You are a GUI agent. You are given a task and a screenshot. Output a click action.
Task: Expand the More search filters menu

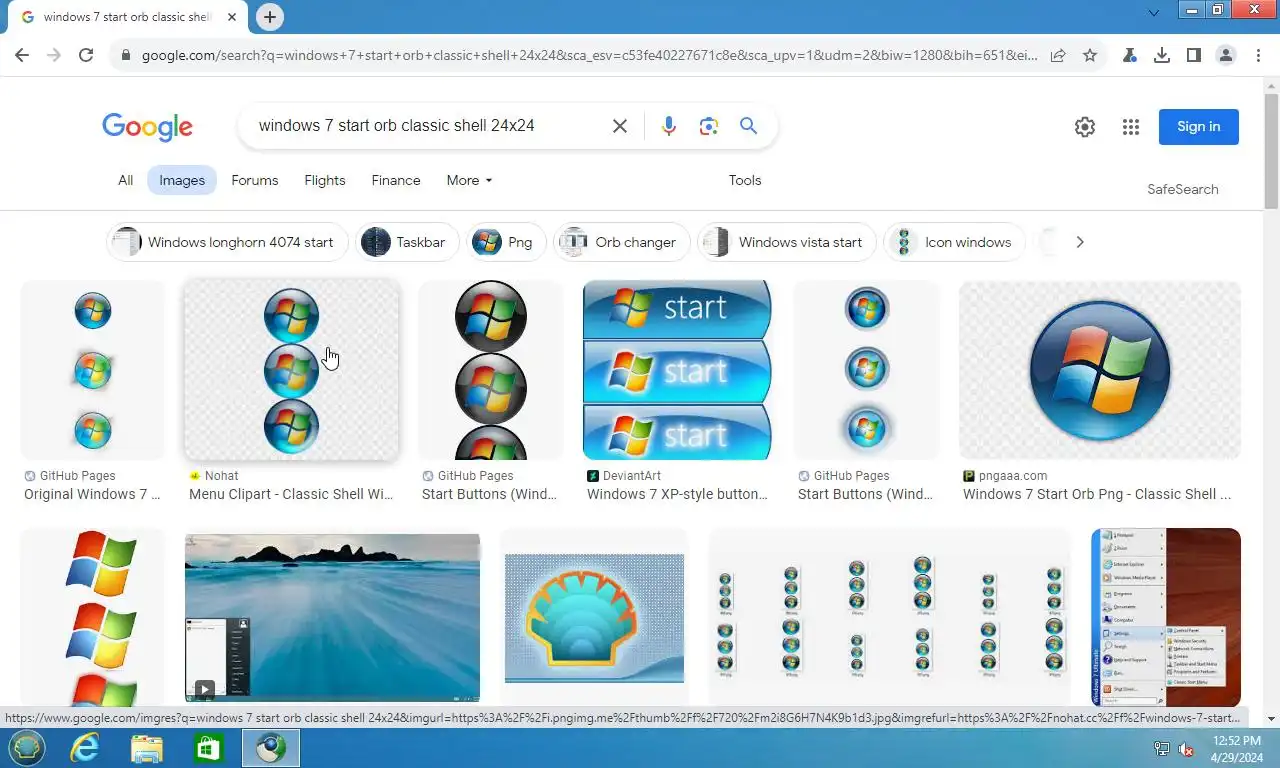(469, 180)
